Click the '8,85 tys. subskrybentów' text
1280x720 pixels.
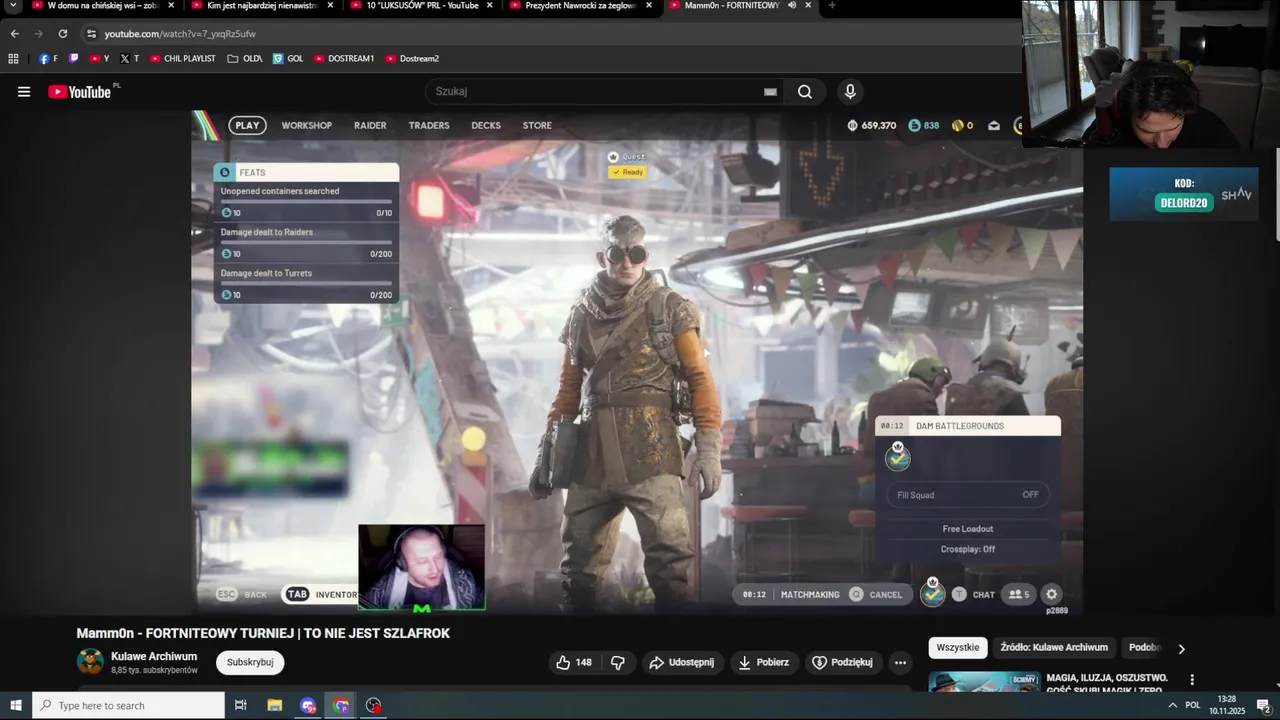pos(154,670)
